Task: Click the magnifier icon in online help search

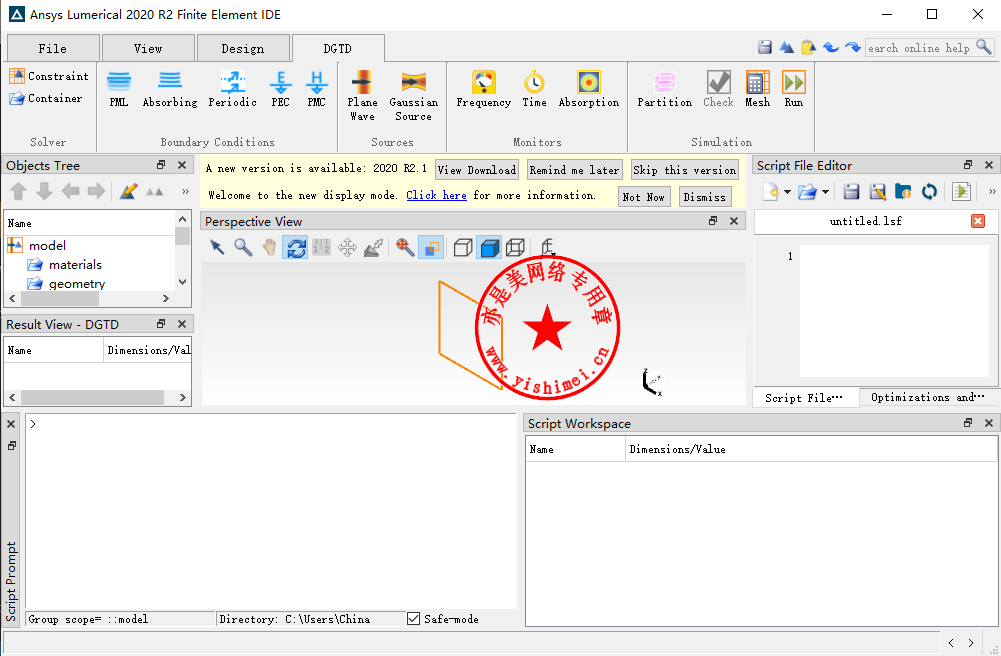Action: [984, 47]
